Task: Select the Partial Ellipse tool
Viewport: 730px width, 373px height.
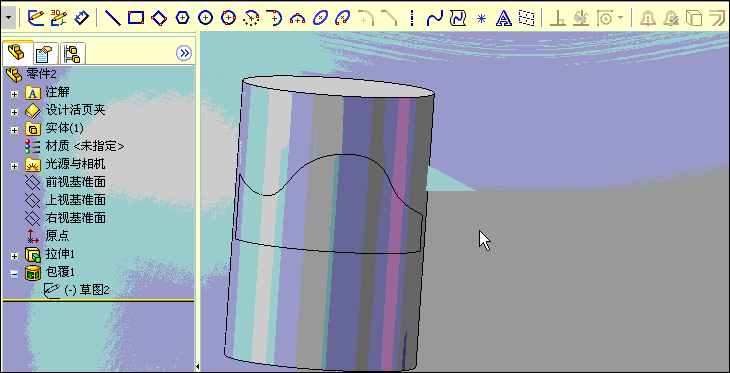Action: pos(343,18)
